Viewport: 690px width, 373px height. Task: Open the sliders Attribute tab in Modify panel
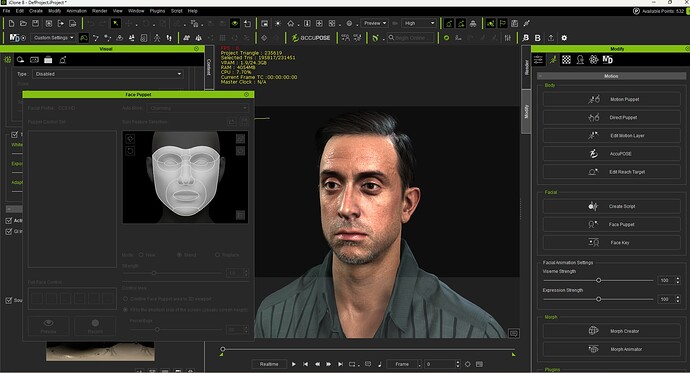tap(539, 59)
